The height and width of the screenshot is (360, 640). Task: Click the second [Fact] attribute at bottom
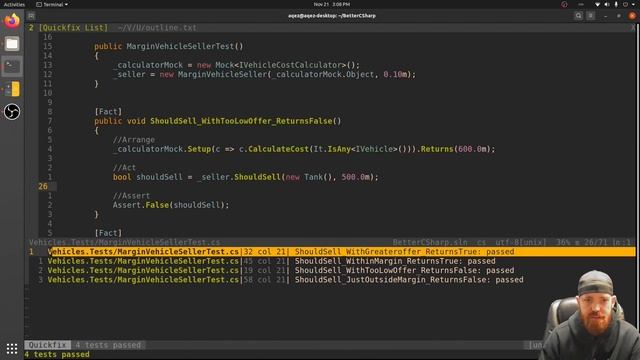(x=108, y=233)
